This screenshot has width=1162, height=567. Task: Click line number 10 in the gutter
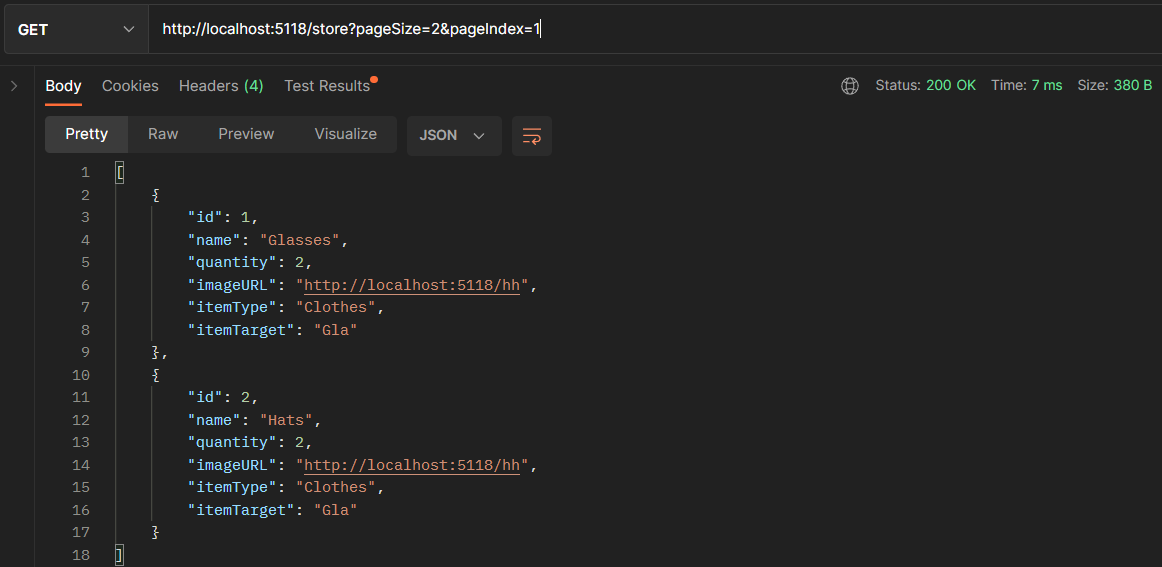(82, 375)
